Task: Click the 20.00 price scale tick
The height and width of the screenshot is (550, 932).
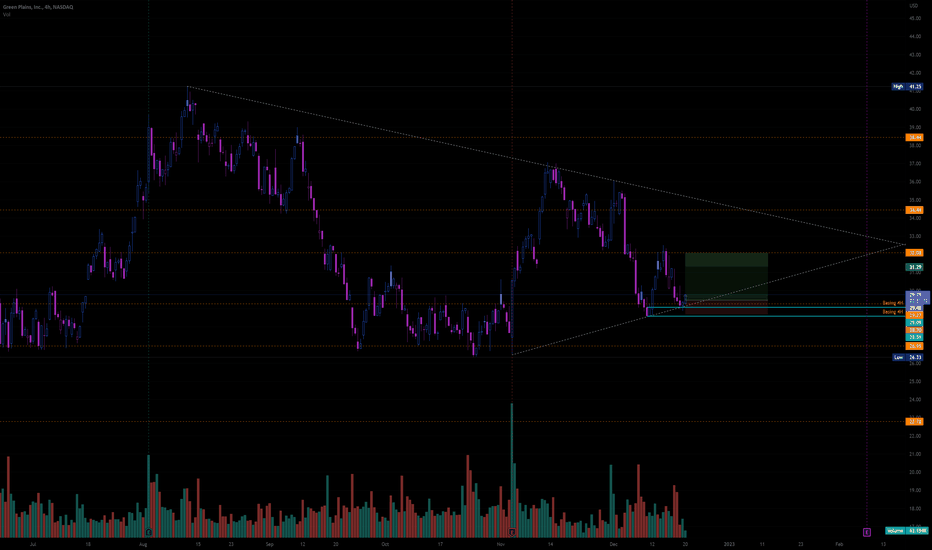Action: (914, 472)
